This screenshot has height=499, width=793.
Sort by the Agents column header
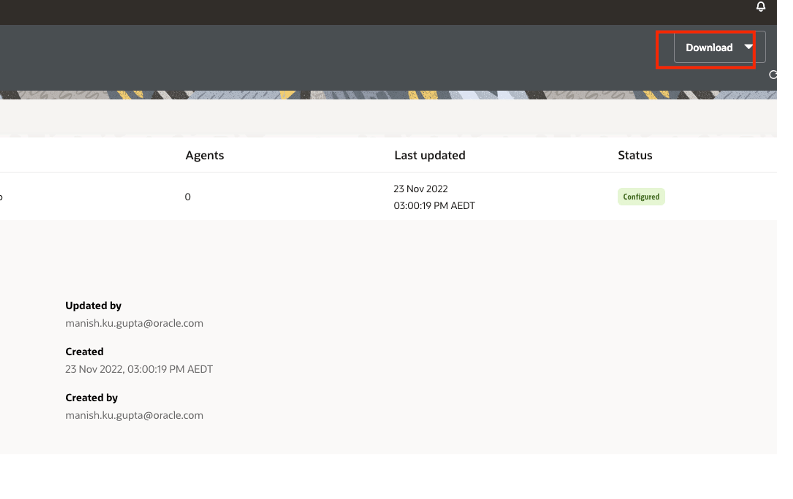tap(204, 155)
